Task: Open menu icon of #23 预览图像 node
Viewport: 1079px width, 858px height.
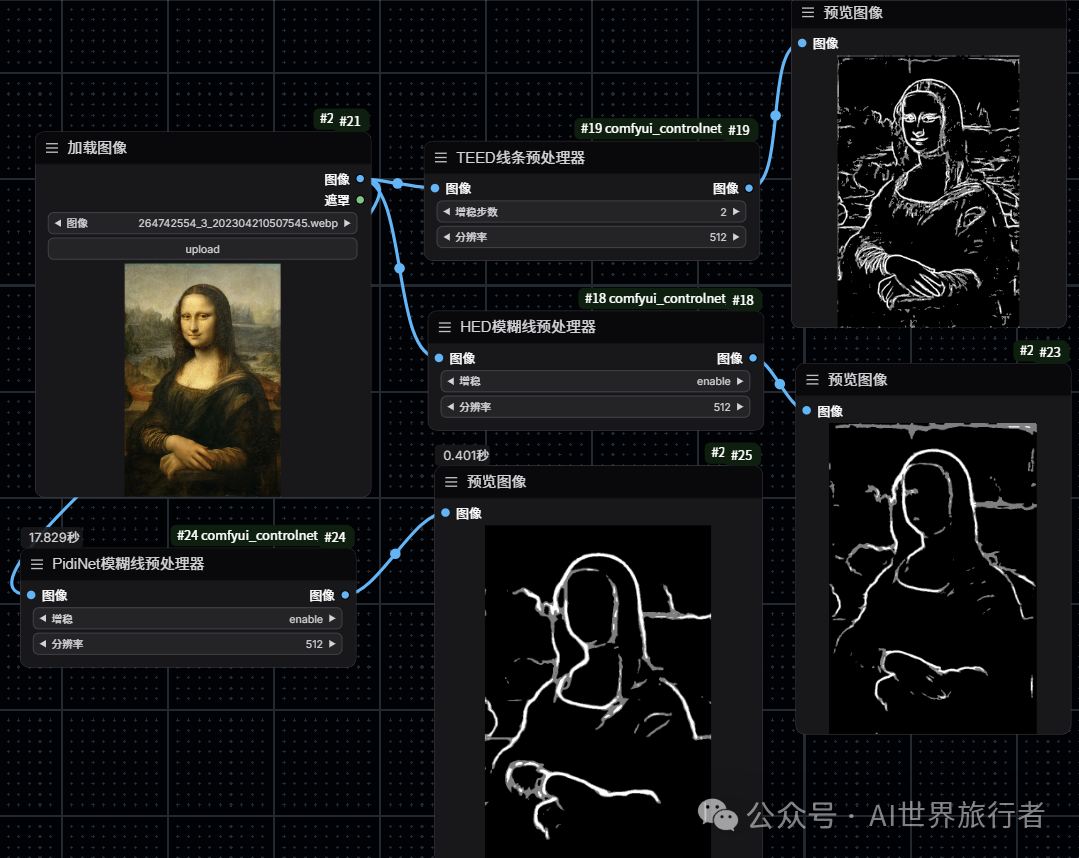Action: (x=812, y=380)
